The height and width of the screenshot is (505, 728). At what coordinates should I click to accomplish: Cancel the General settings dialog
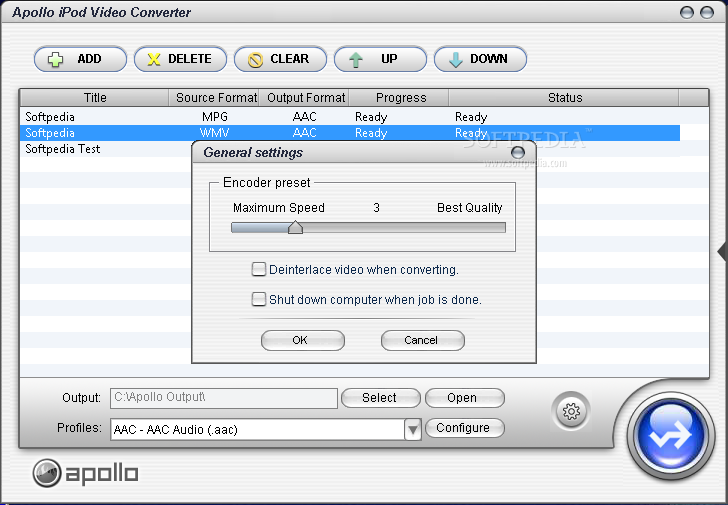pos(422,340)
